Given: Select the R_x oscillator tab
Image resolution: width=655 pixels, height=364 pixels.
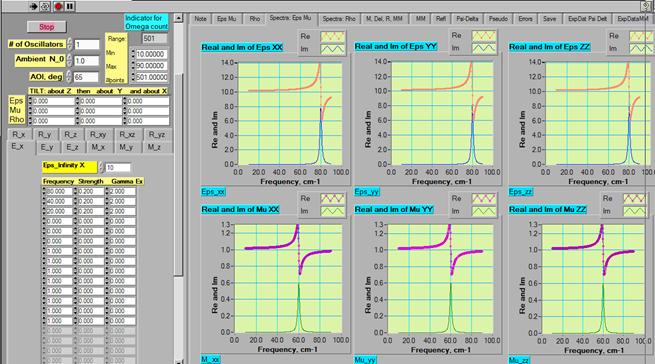Looking at the screenshot, I should [x=19, y=135].
